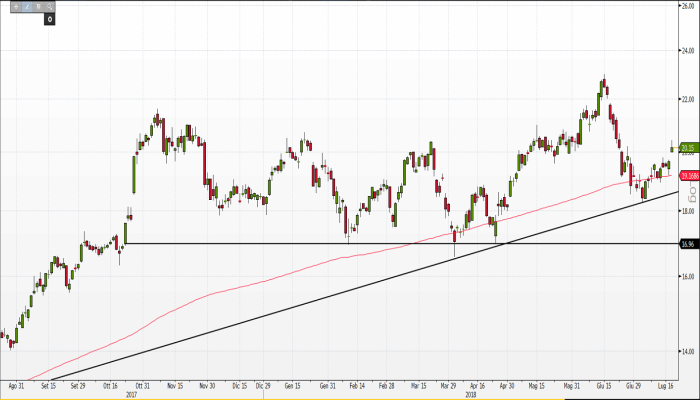Click the Lug 16 date axis label
This screenshot has width=700, height=400.
tap(664, 384)
